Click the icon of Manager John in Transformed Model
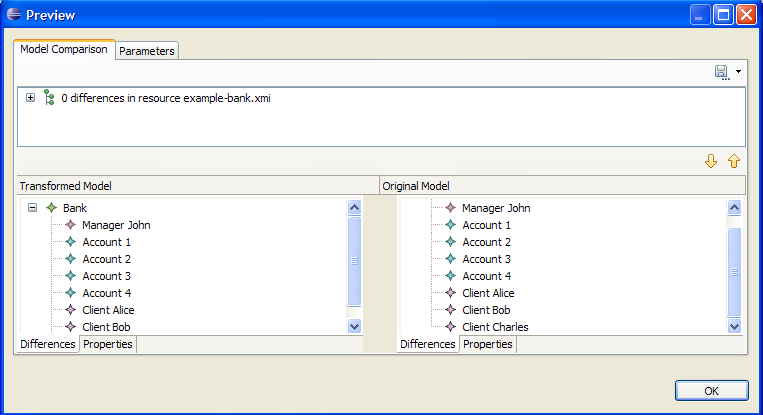 coord(70,225)
